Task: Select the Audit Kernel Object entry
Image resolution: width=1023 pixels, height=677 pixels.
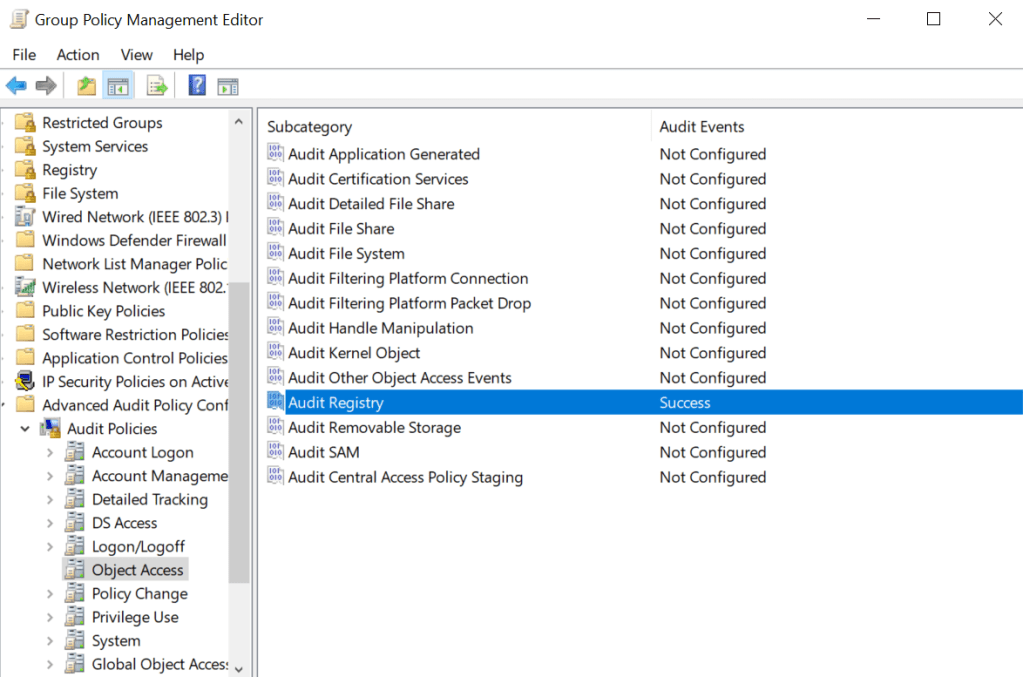Action: coord(354,353)
